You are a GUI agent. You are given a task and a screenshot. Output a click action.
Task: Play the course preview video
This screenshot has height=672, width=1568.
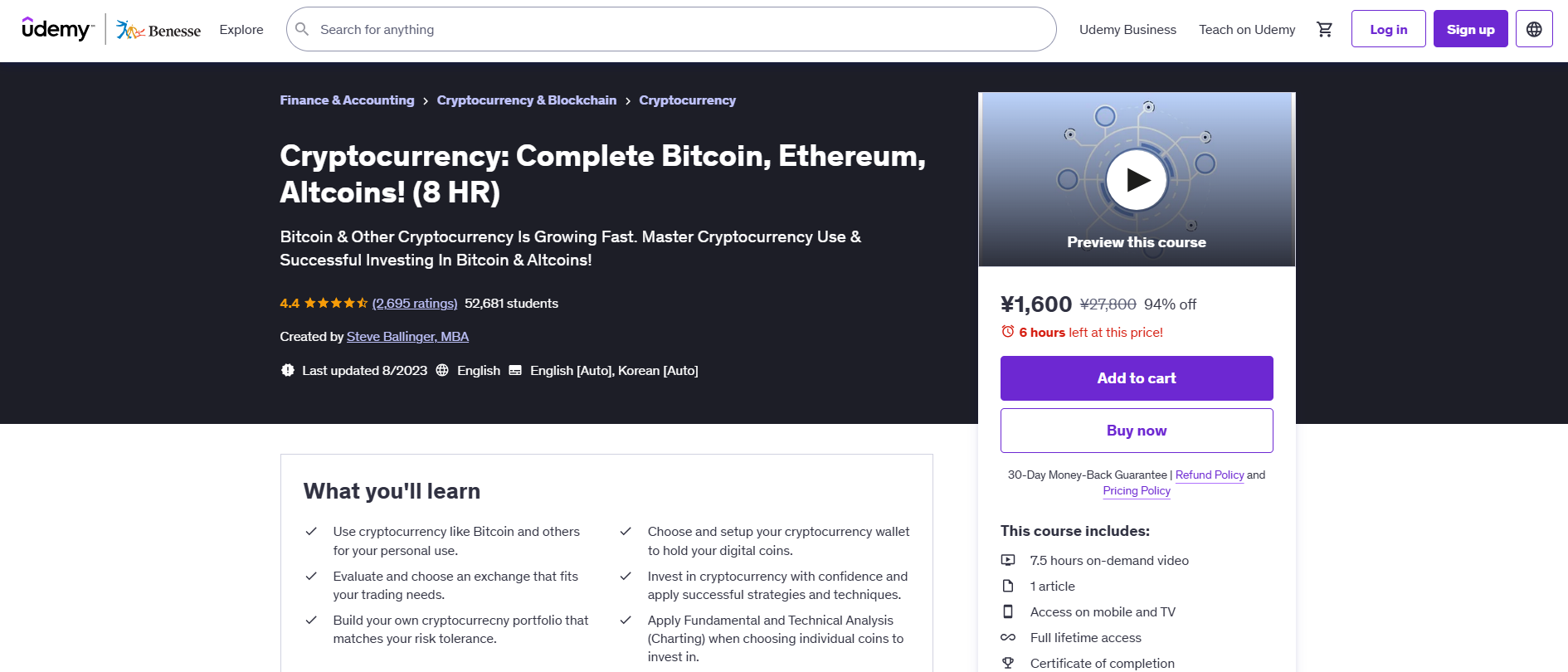click(x=1137, y=180)
